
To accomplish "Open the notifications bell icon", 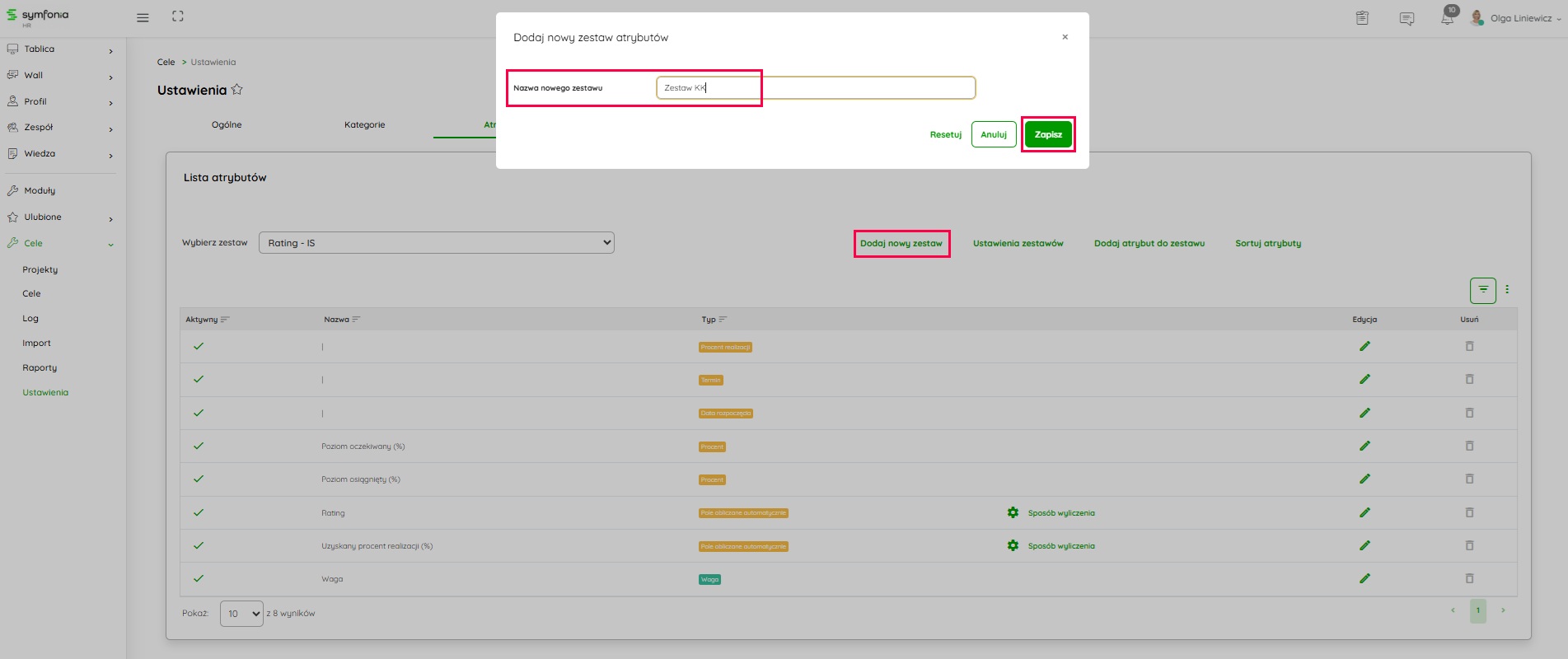I will pyautogui.click(x=1447, y=17).
